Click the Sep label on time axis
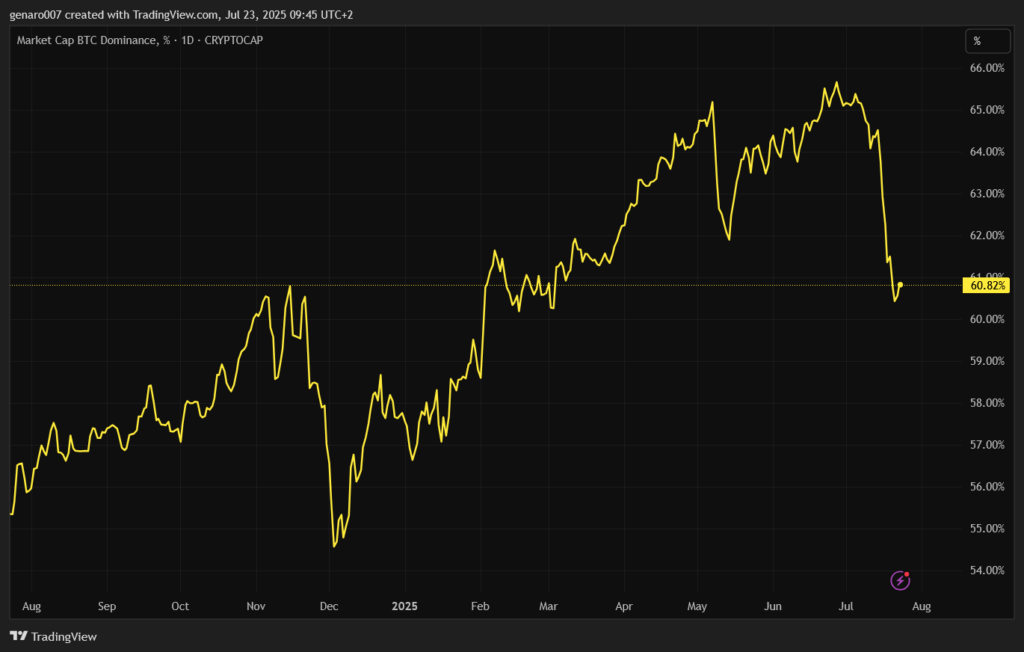1024x652 pixels. coord(107,606)
